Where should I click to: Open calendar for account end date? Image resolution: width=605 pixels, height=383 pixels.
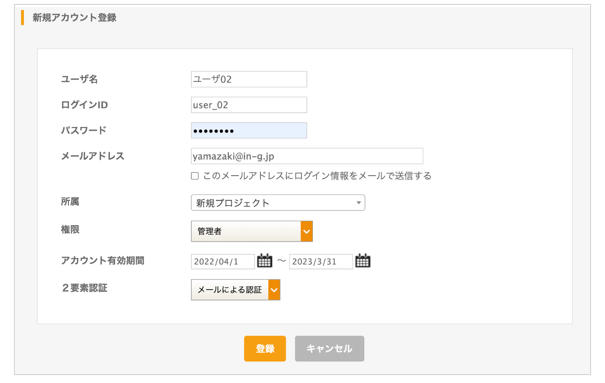363,261
